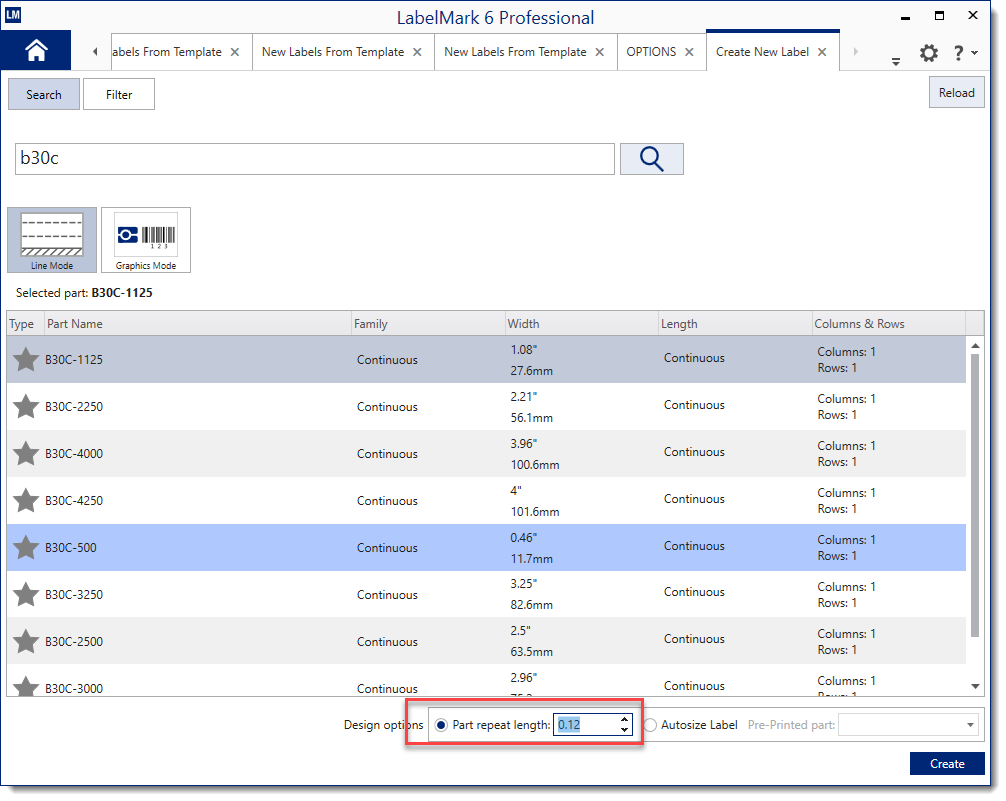Click the Reload button
Screen dimensions: 1006x801
pos(956,93)
